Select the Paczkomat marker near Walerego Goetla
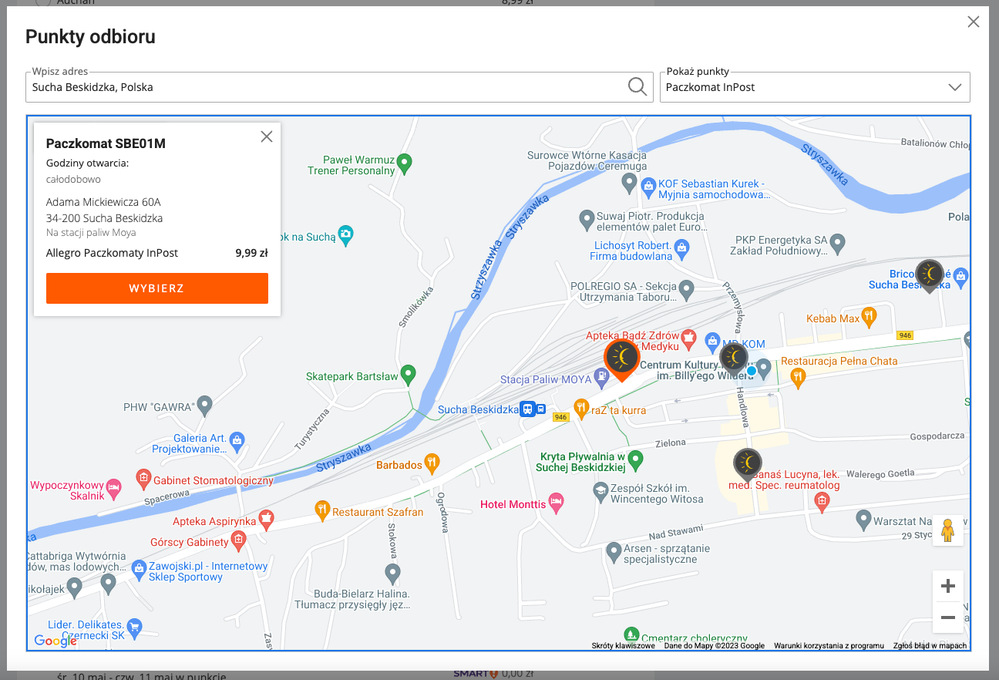Viewport: 999px width, 680px height. (x=747, y=465)
